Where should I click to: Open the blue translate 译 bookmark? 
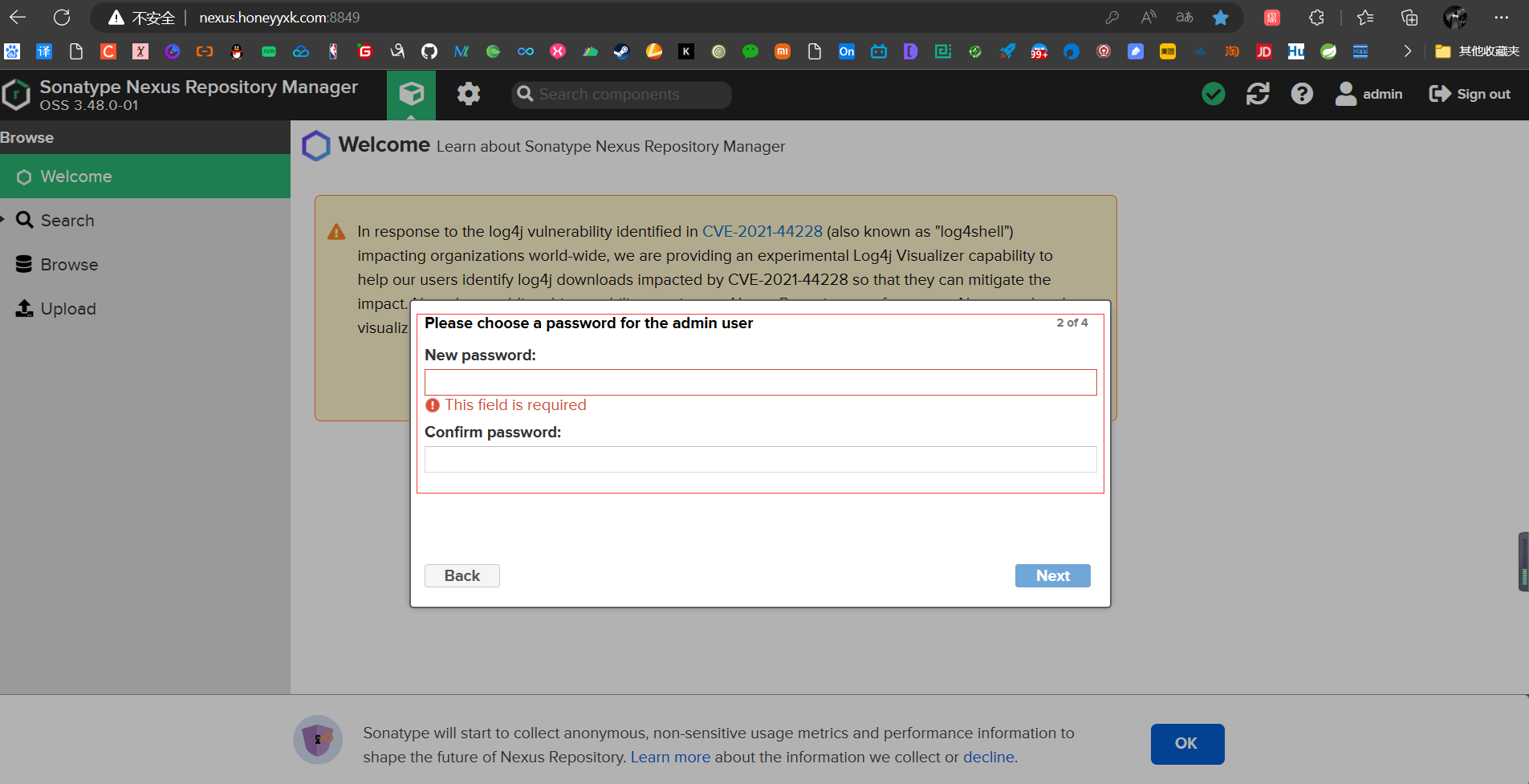44,51
